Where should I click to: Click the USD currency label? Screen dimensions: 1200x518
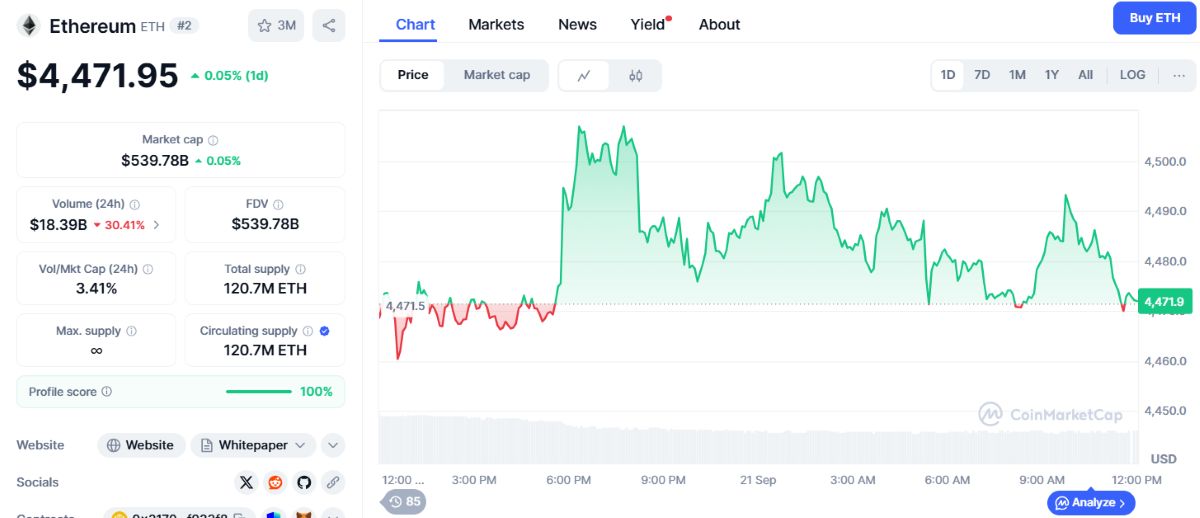pyautogui.click(x=1163, y=459)
